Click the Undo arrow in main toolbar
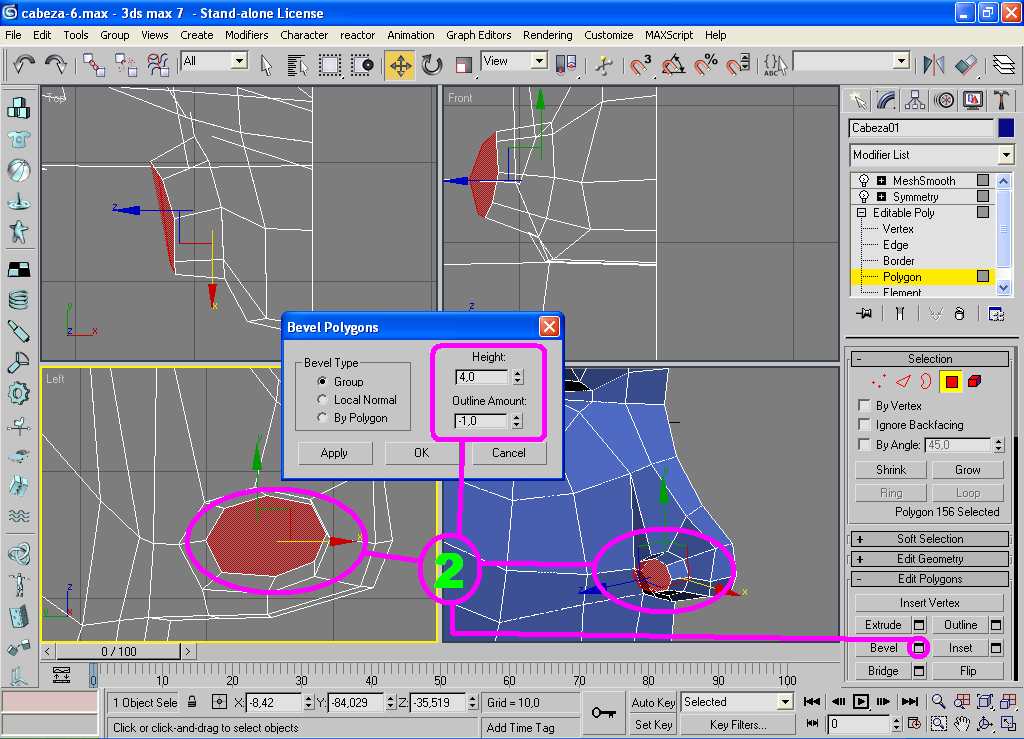This screenshot has height=739, width=1024. tap(24, 65)
